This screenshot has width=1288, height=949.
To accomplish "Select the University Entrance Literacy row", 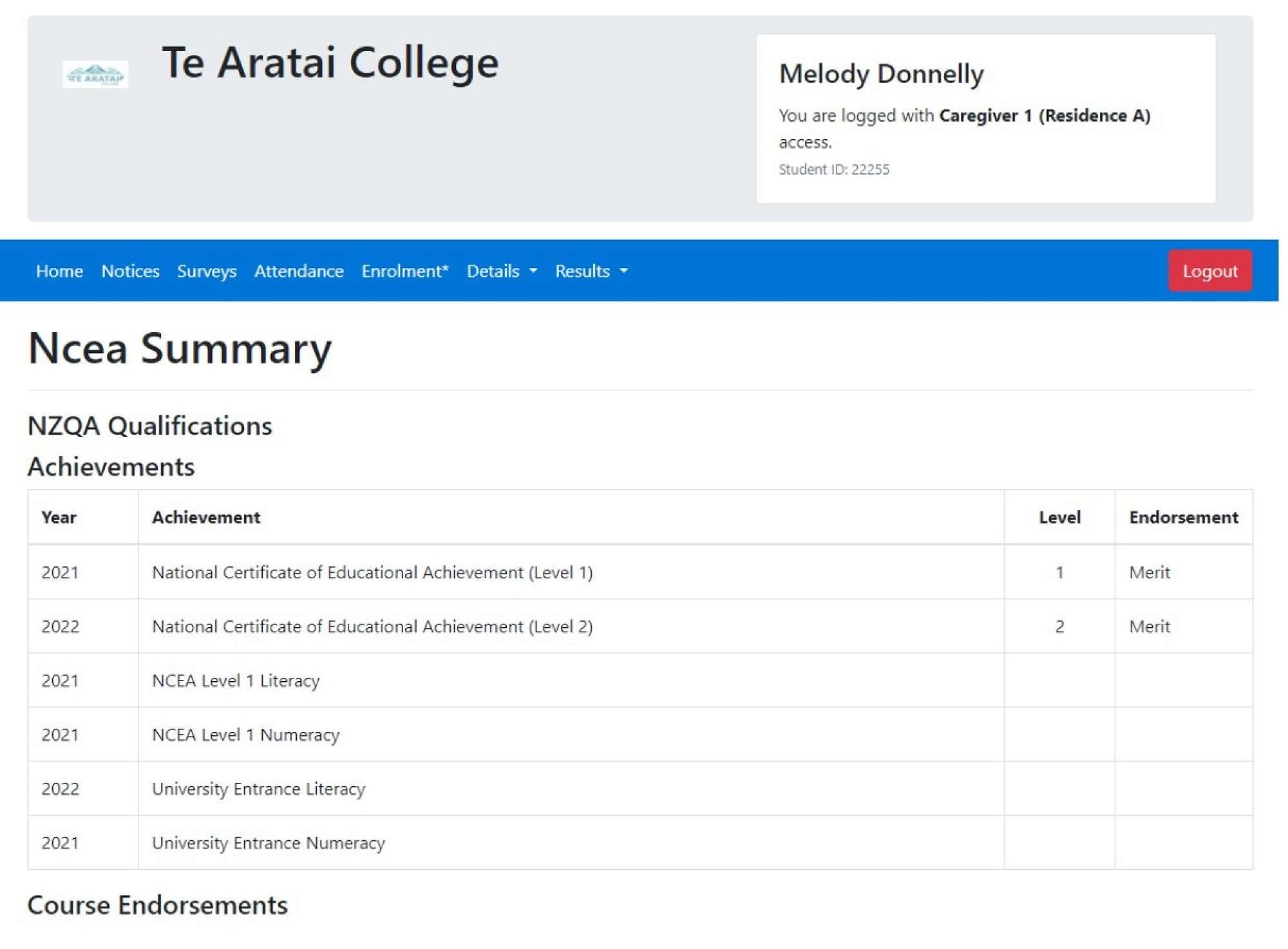I will 258,789.
